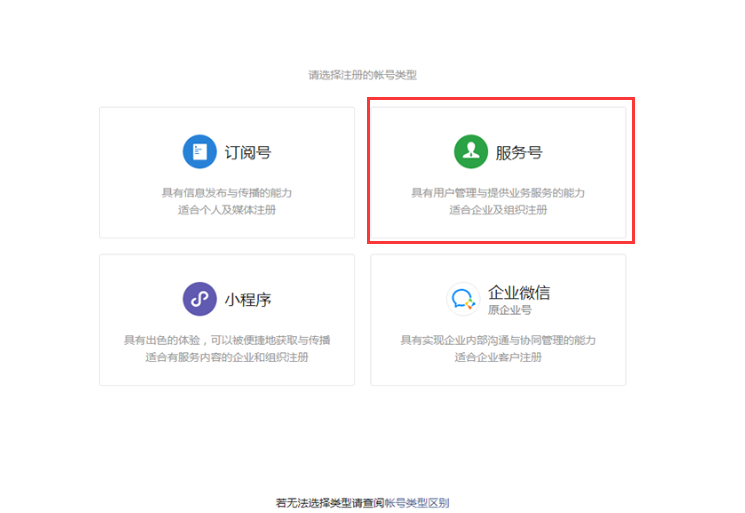The image size is (745, 513).
Task: Select the 小程序 title text
Action: point(248,300)
